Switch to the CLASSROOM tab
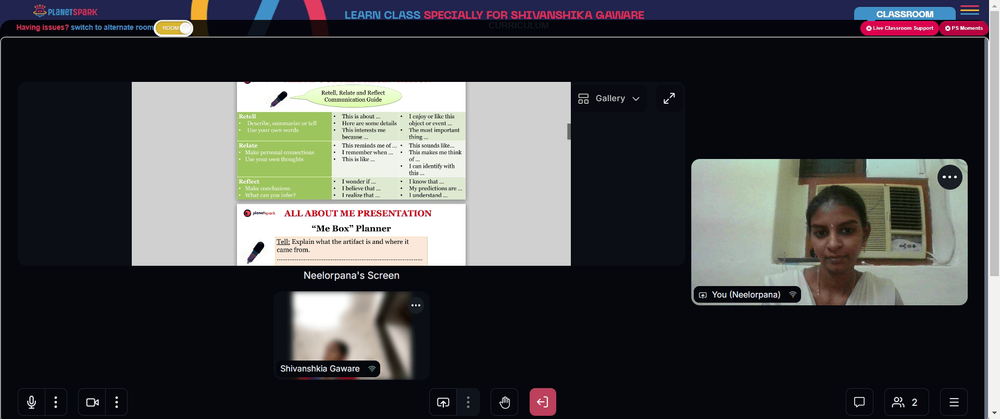Screen dimensions: 1000x419 [904, 14]
